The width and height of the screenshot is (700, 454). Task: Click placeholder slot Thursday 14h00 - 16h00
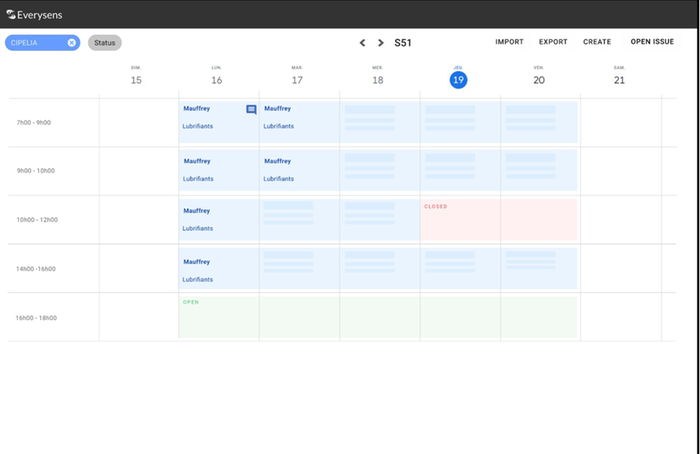pyautogui.click(x=460, y=268)
